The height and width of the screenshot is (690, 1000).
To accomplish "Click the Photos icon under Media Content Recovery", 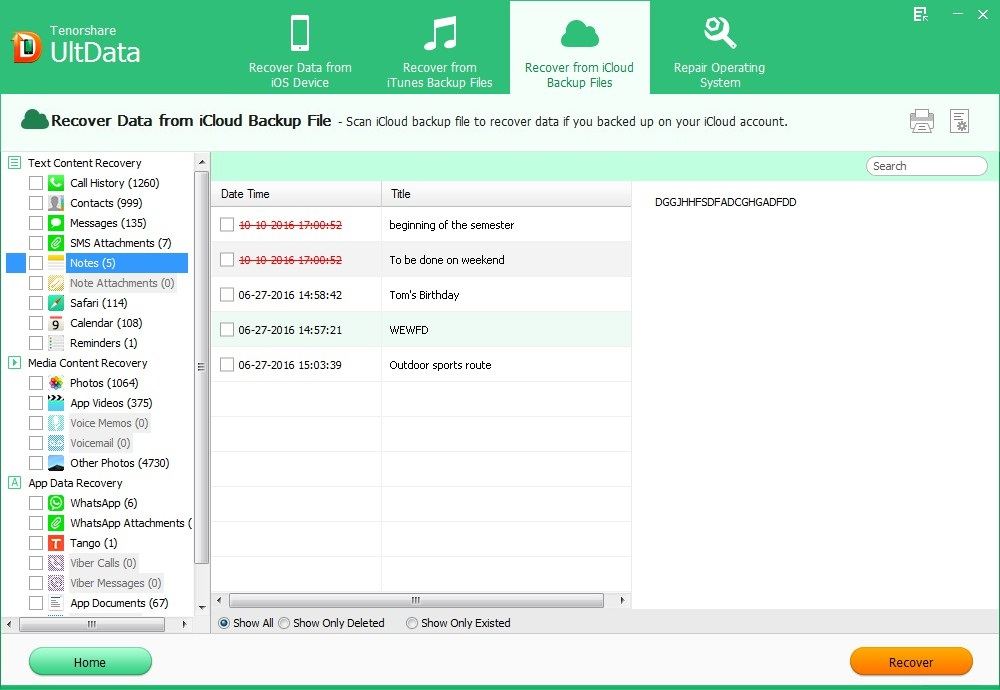I will [x=55, y=382].
